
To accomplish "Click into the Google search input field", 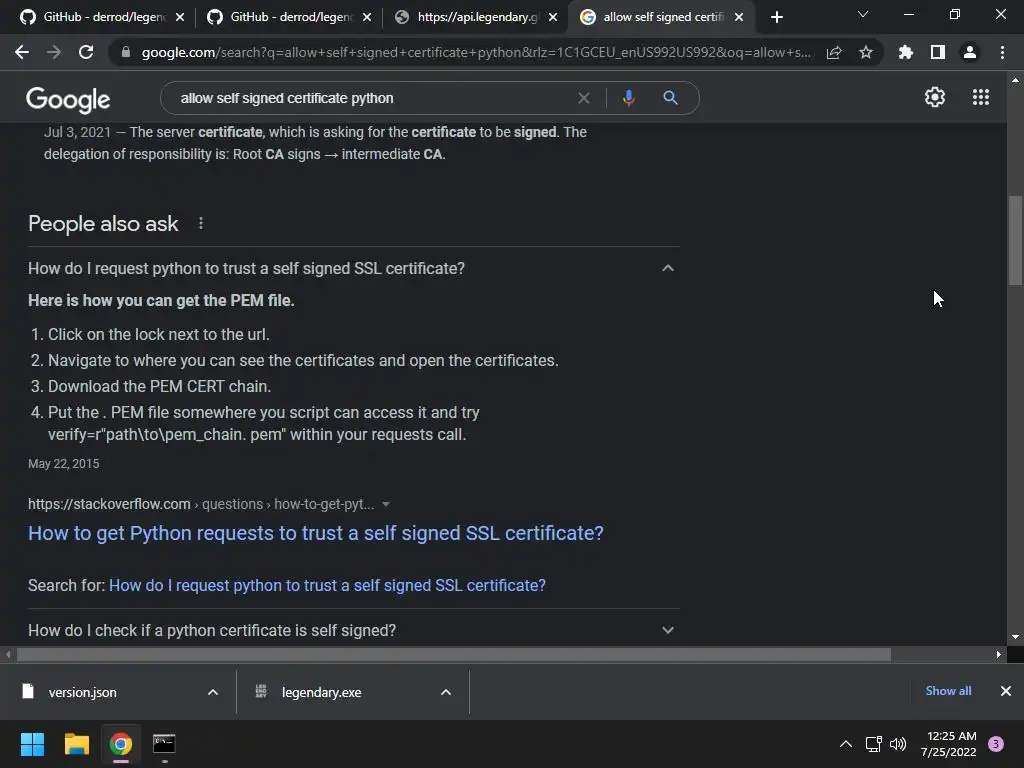I will tap(372, 98).
